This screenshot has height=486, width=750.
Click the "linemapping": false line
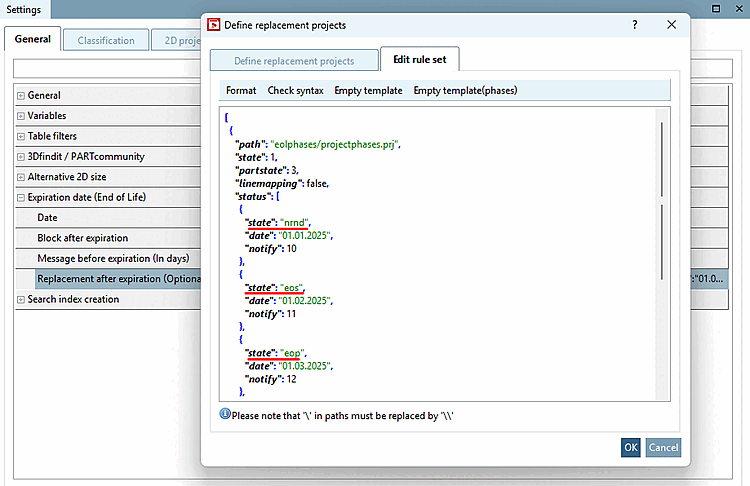pos(282,183)
